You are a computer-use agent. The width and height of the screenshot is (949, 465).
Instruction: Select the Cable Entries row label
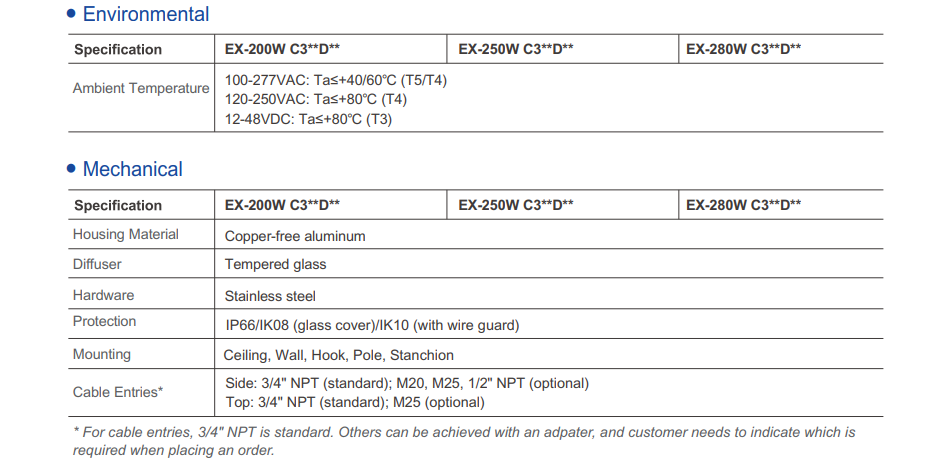pos(118,392)
